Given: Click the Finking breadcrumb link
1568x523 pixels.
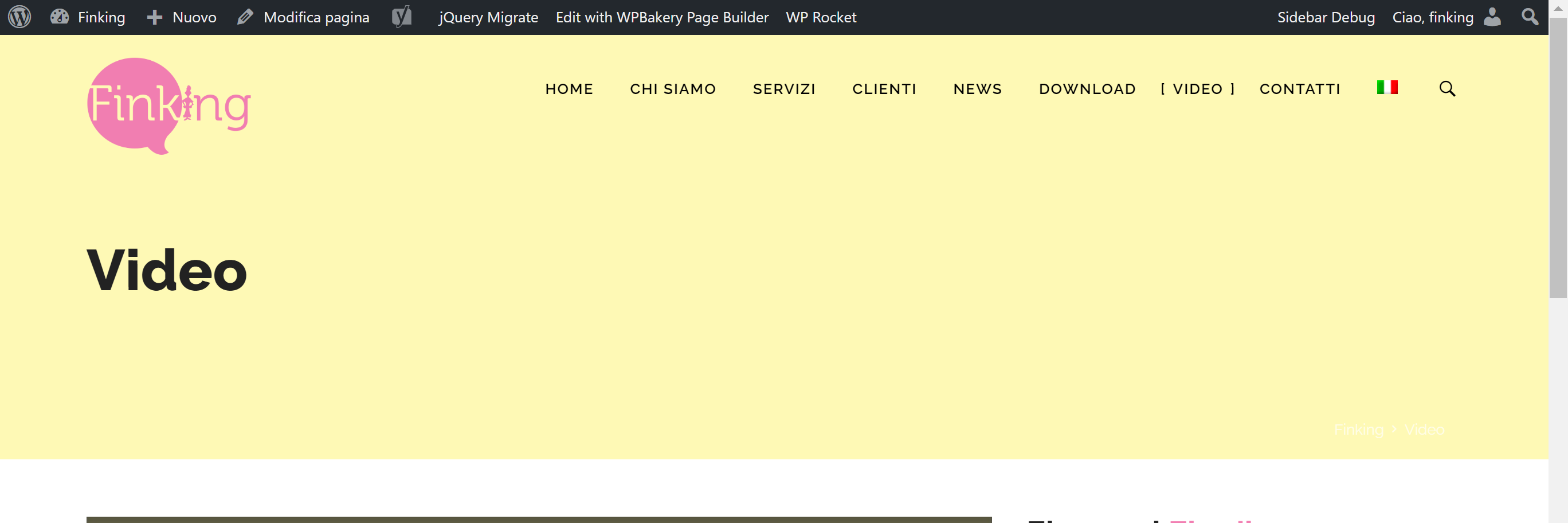Looking at the screenshot, I should pyautogui.click(x=1358, y=430).
